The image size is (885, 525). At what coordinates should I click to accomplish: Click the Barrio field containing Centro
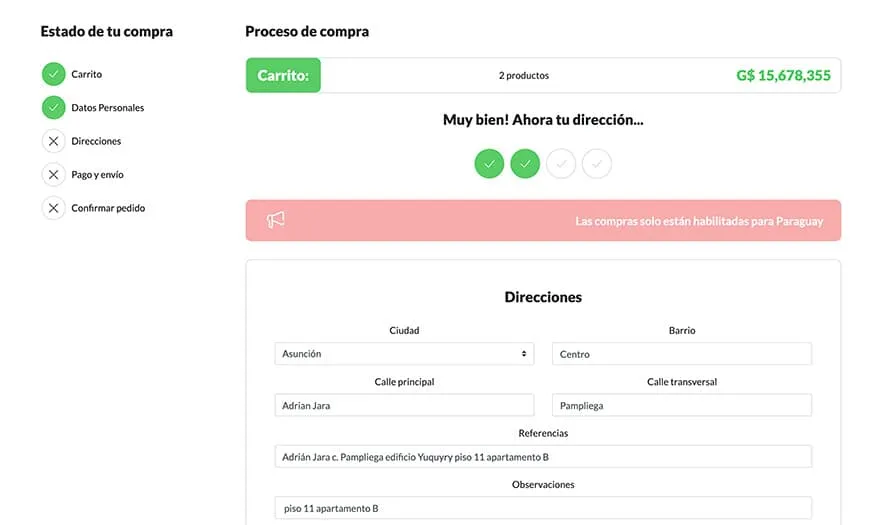[681, 354]
